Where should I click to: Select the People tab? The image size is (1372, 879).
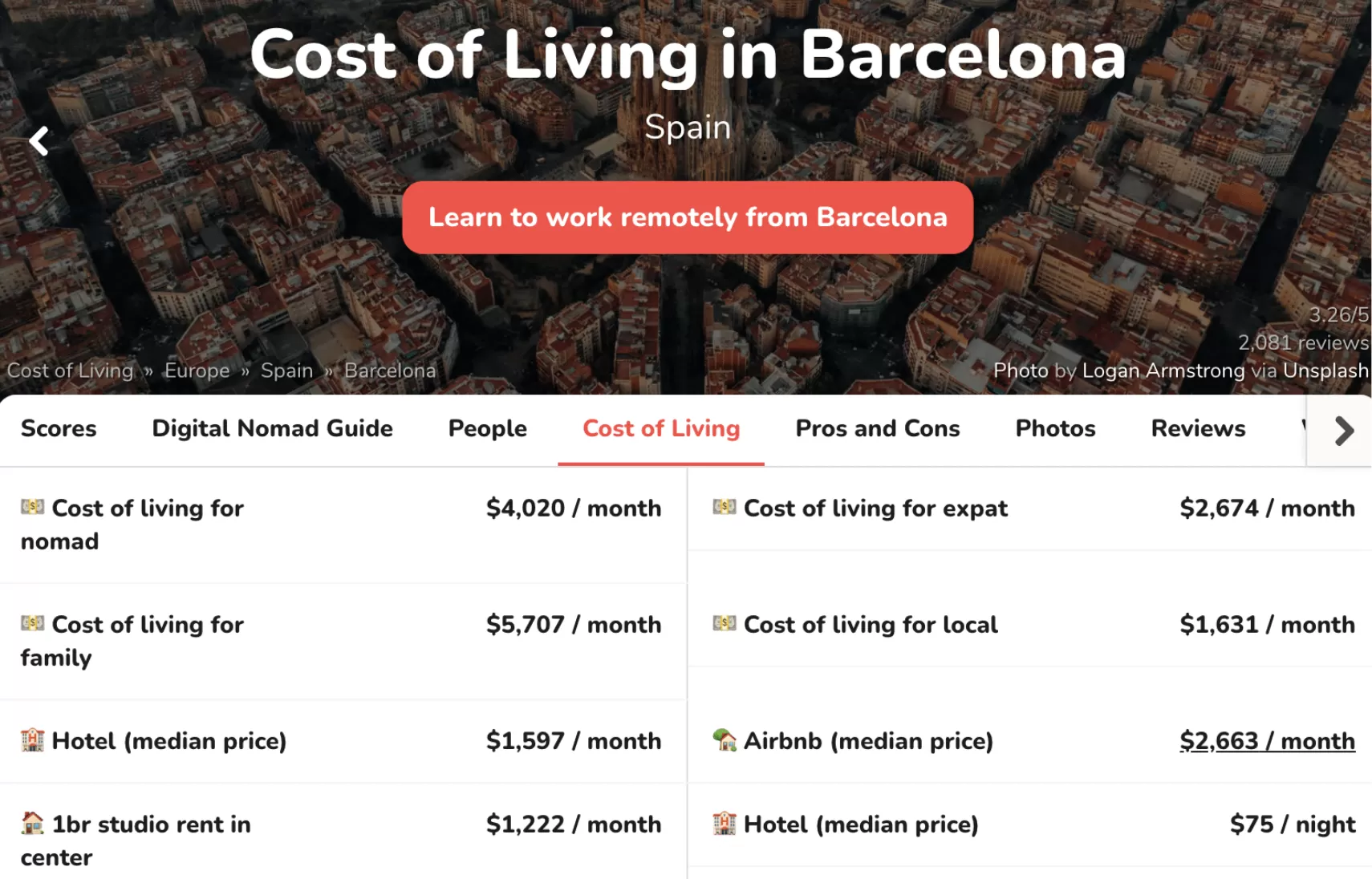pyautogui.click(x=487, y=428)
